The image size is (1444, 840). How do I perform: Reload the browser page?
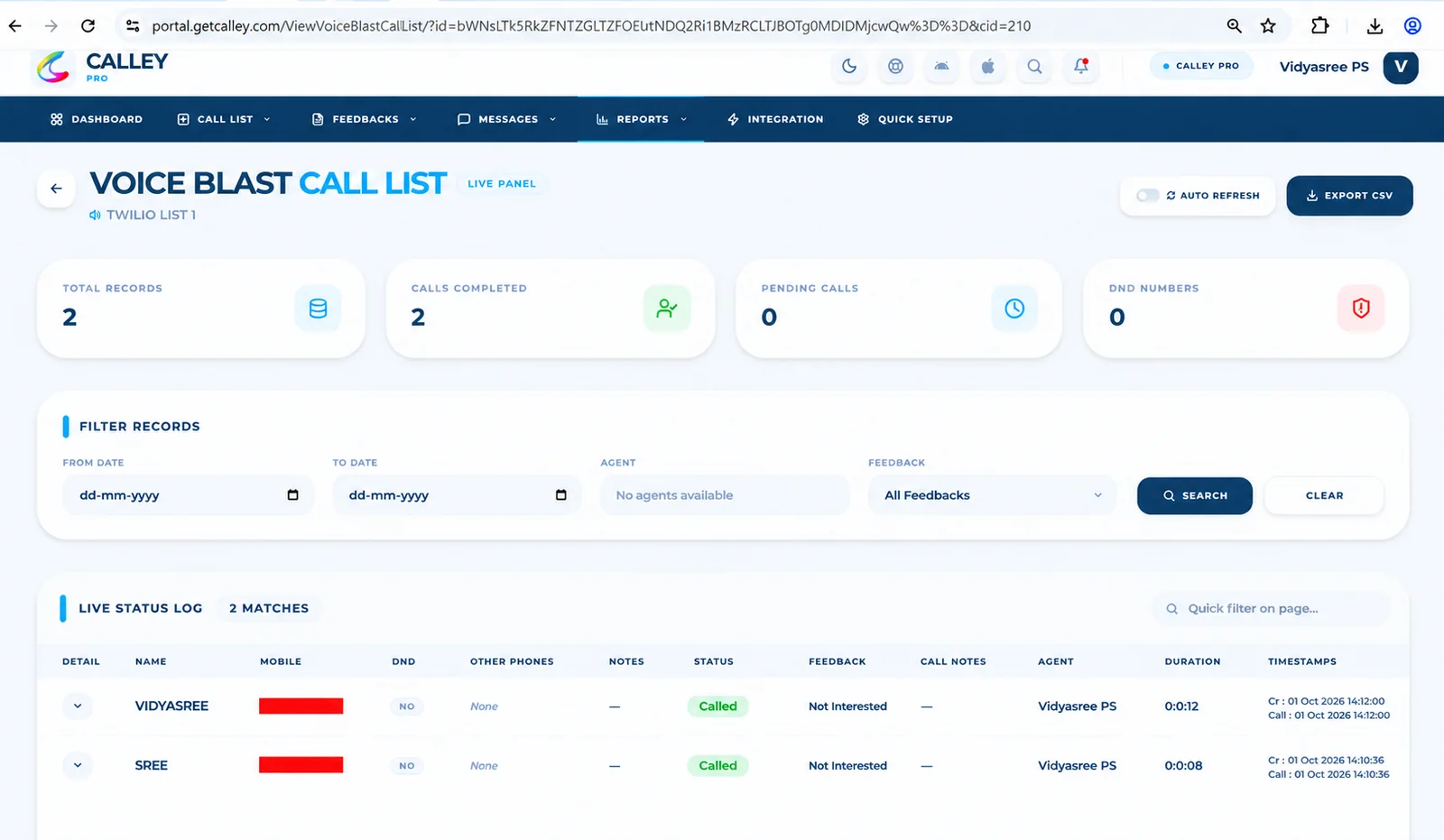(x=88, y=26)
